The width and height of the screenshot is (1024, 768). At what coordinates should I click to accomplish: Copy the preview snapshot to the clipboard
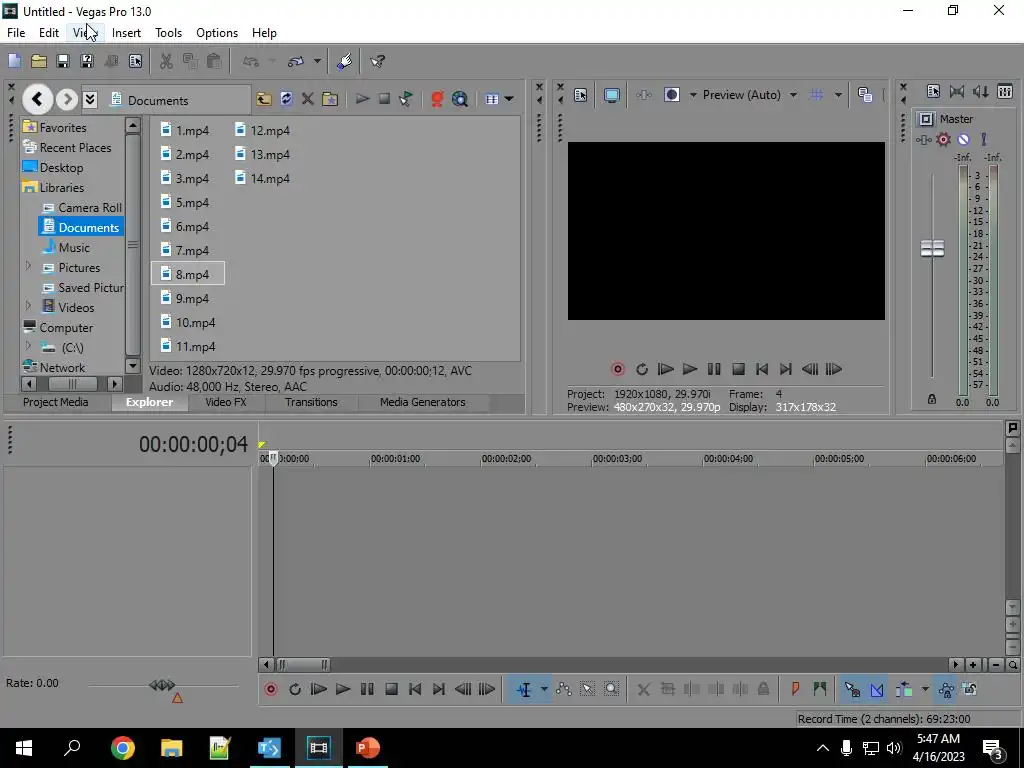865,95
